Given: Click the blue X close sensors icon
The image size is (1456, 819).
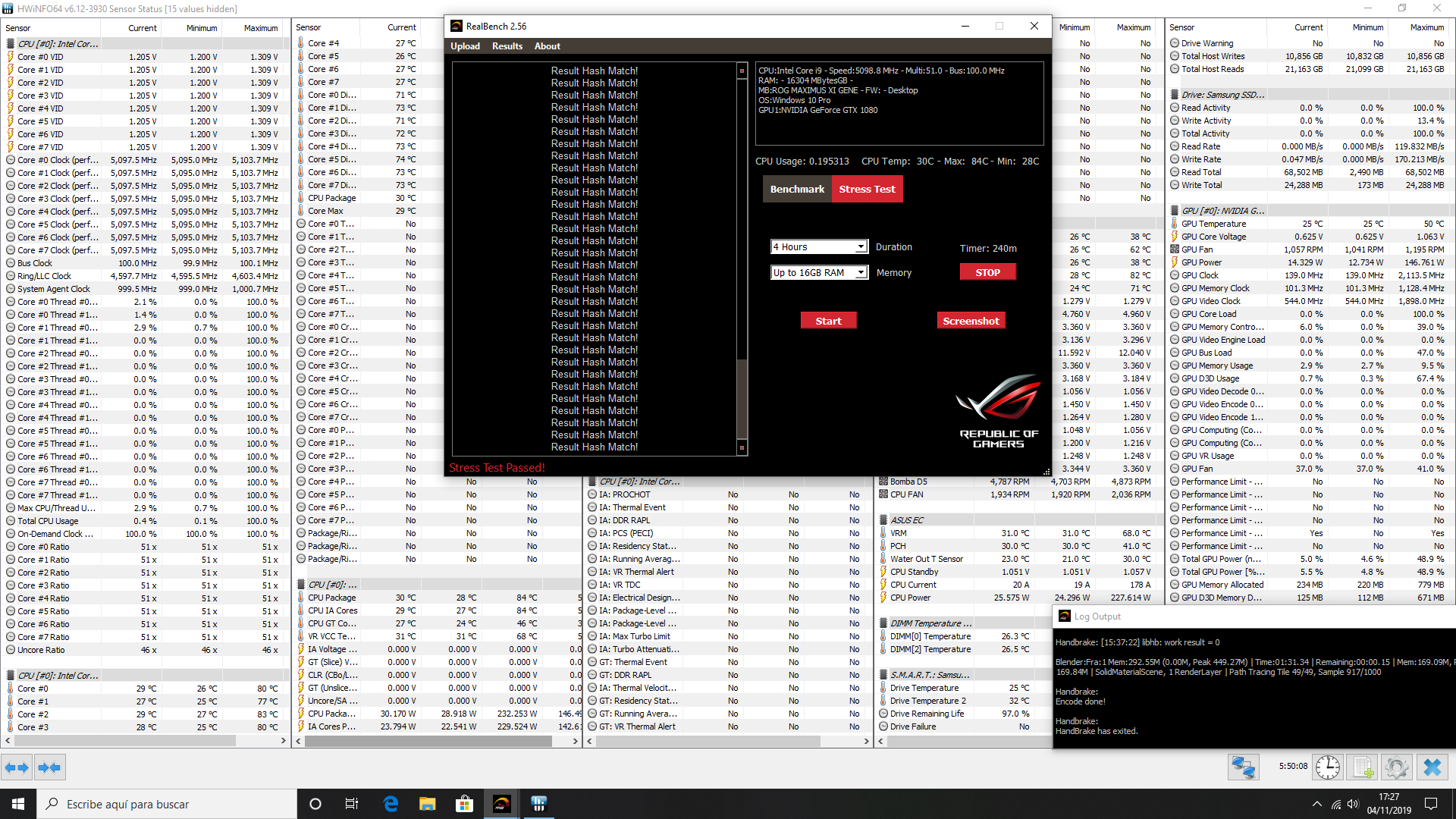Looking at the screenshot, I should point(1432,767).
